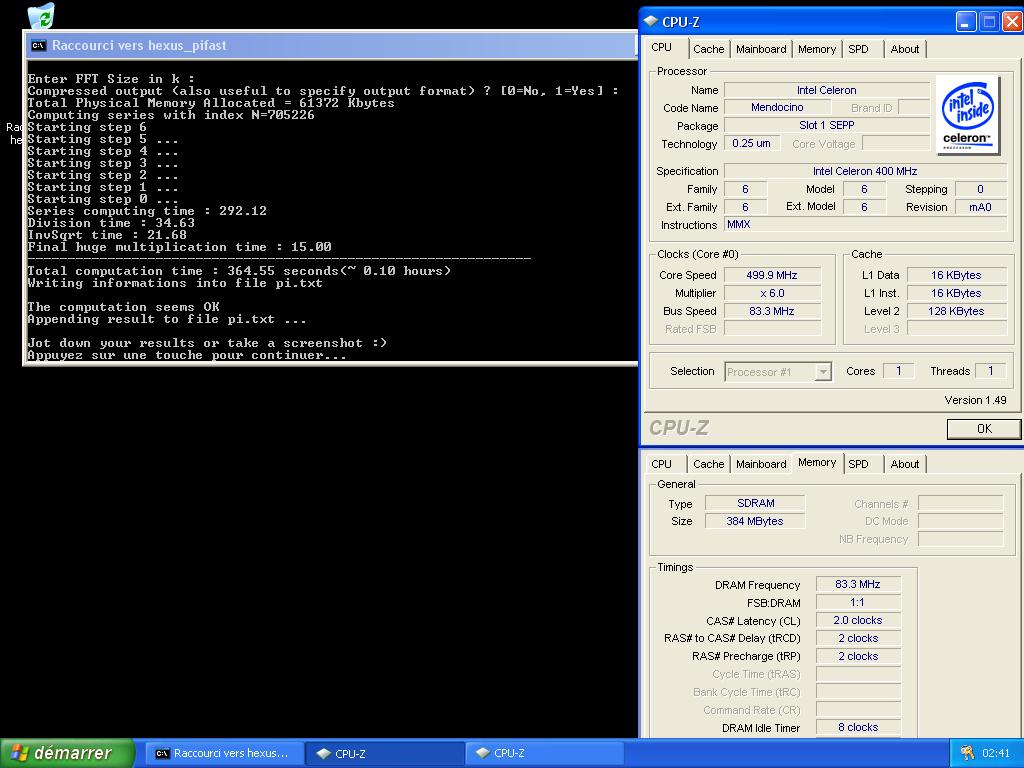Click the Intel Inside Celeron logo

(967, 115)
